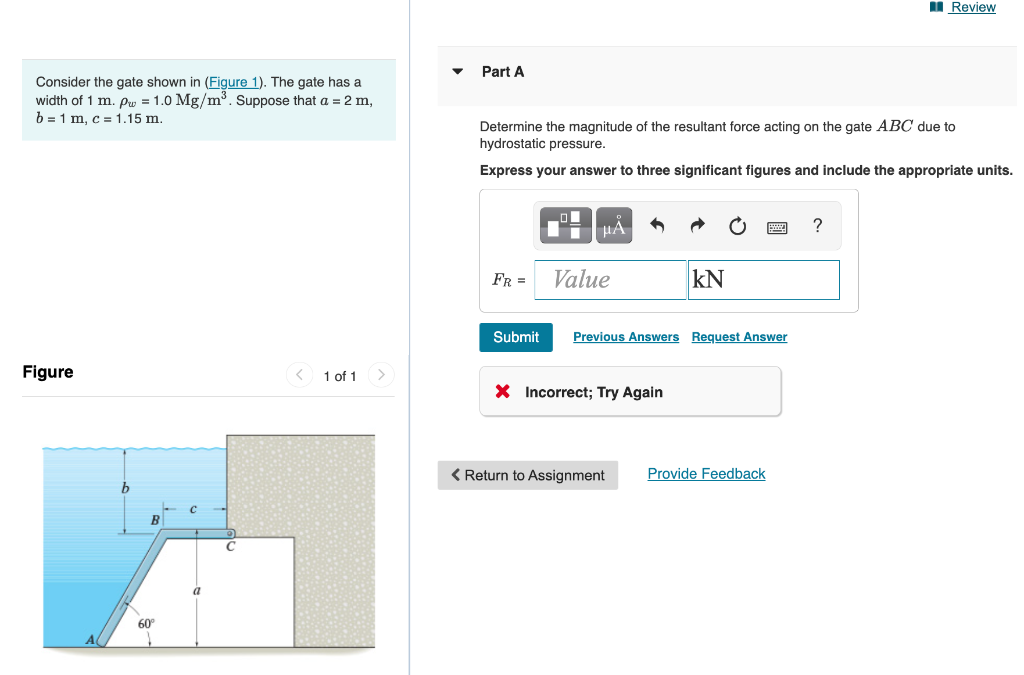This screenshot has height=675, width=1024.
Task: Click the redo arrow in answer toolbar
Action: (x=696, y=225)
